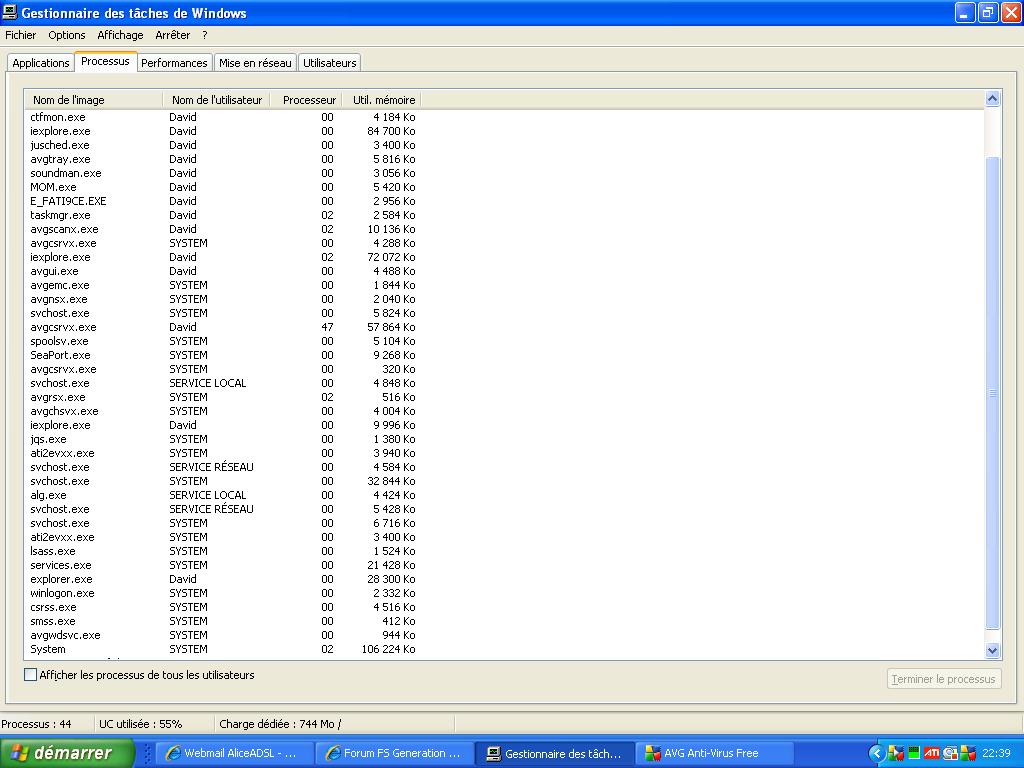
Task: Open the Affichage menu
Action: (120, 35)
